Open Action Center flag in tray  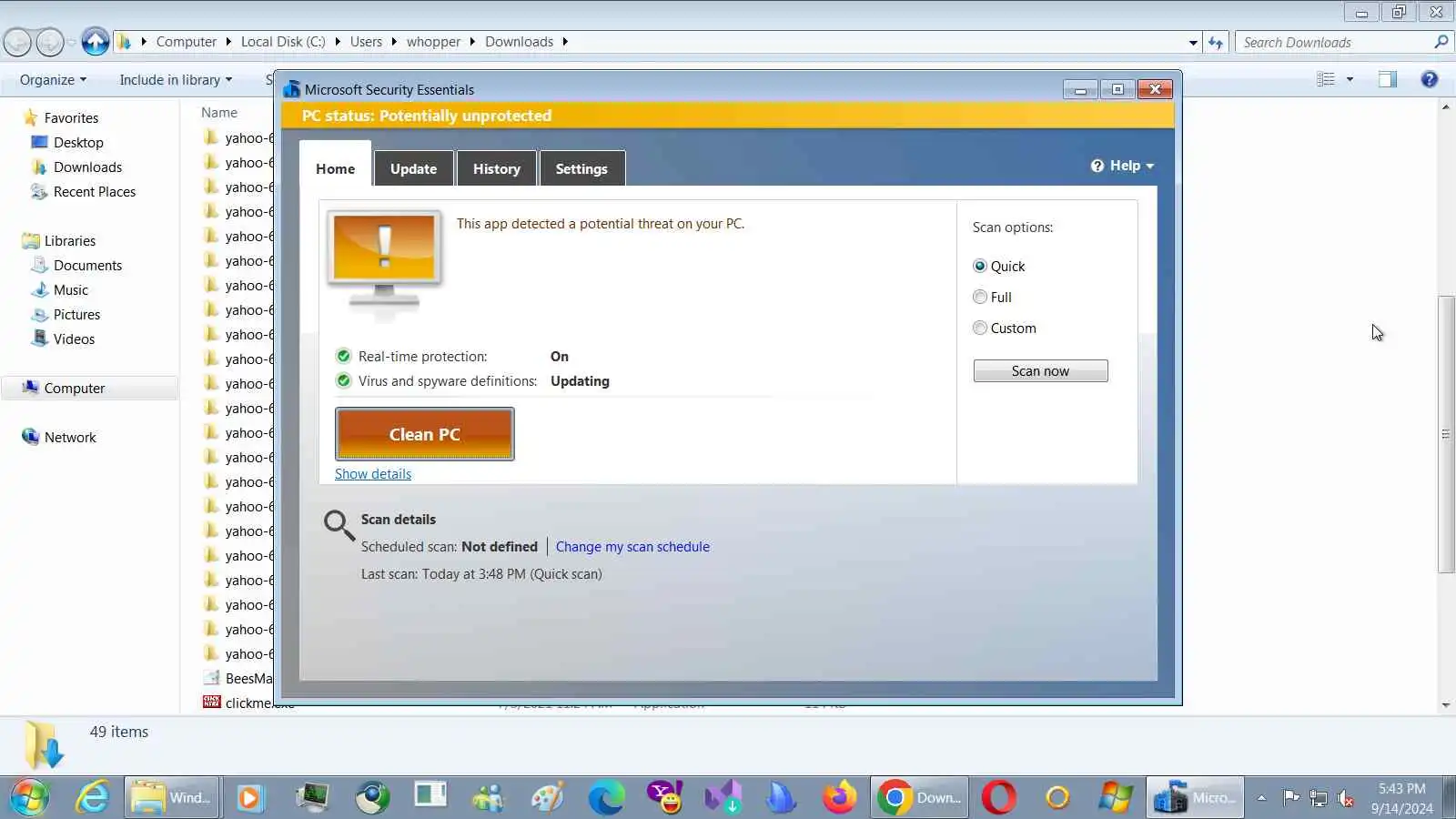1290,798
